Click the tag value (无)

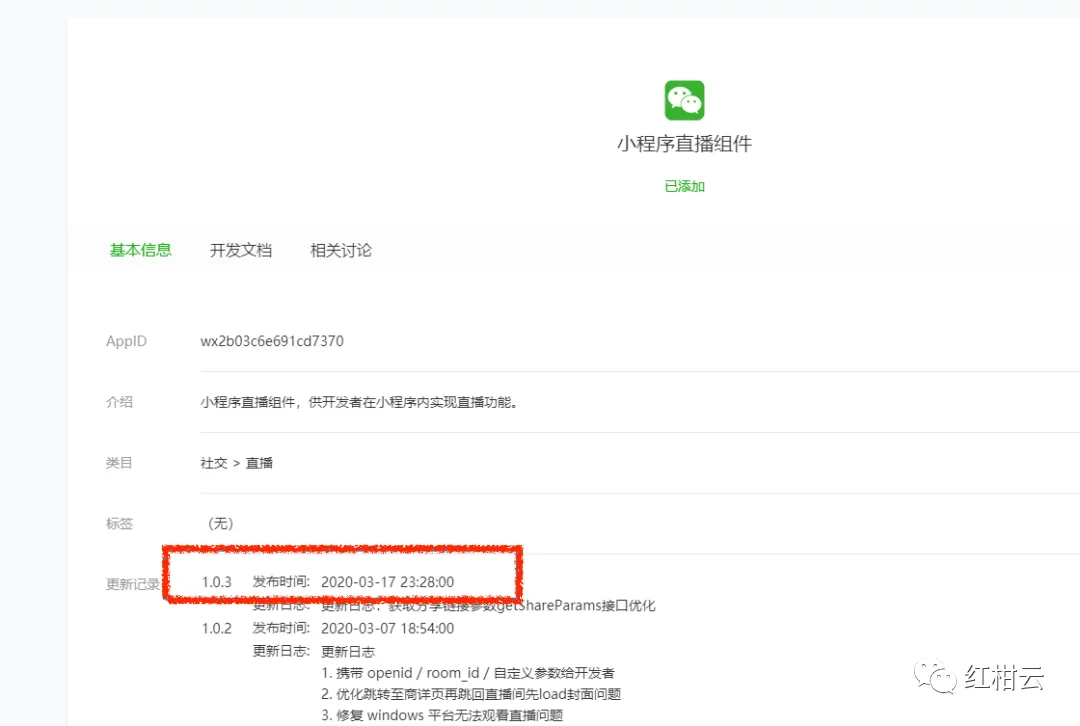220,523
